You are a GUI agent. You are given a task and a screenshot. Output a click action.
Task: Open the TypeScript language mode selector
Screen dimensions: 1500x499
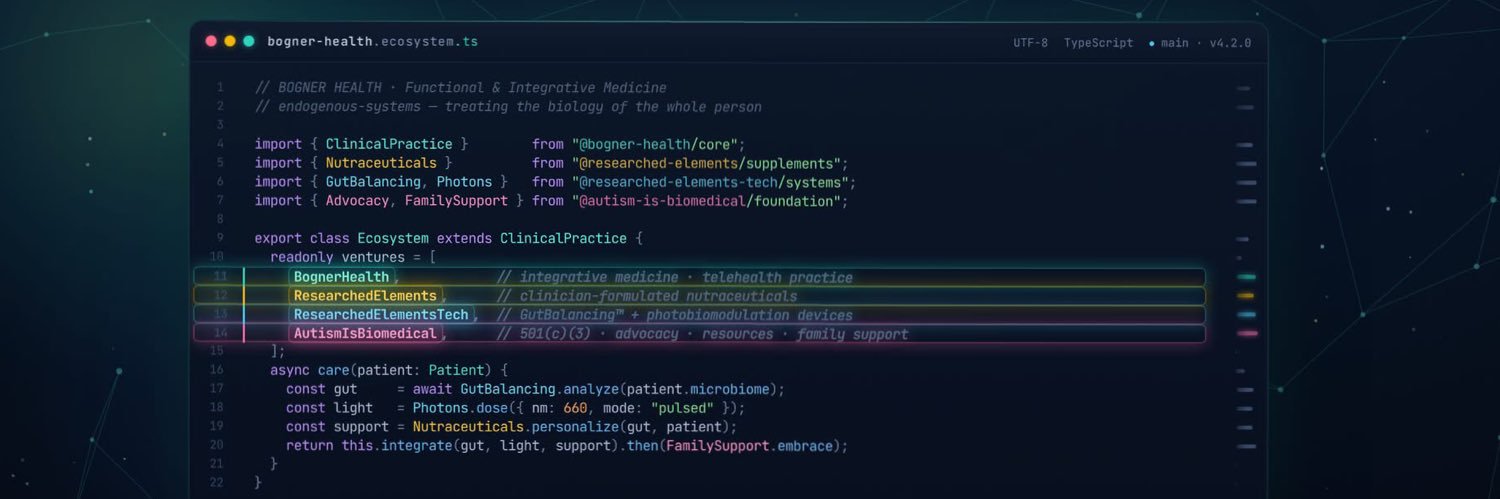click(1098, 43)
